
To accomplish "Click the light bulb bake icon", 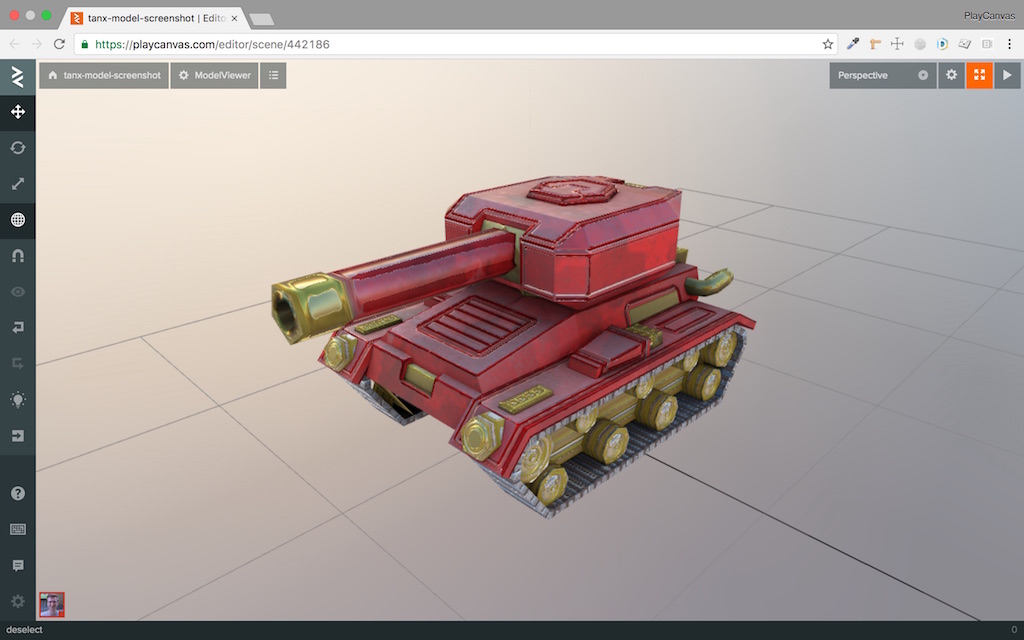I will click(x=17, y=400).
